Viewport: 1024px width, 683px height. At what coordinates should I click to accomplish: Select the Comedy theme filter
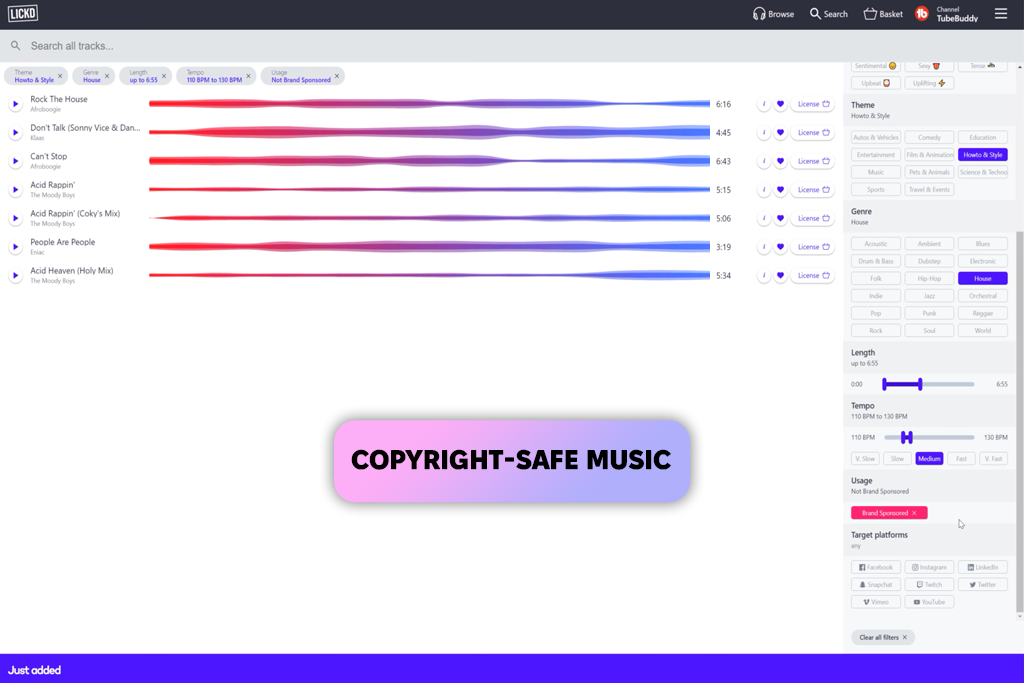tap(929, 137)
